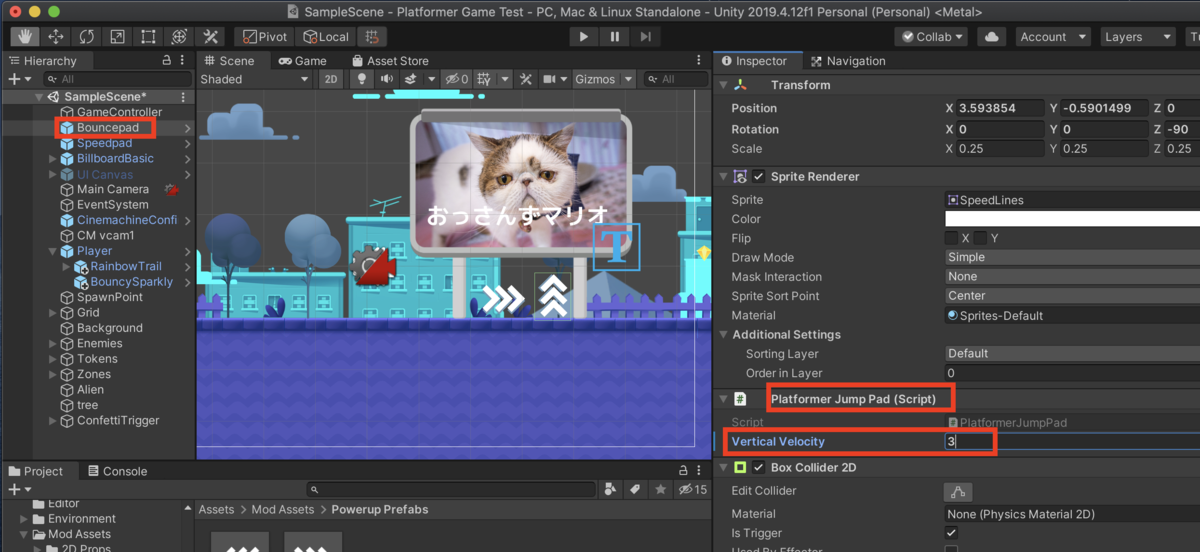The image size is (1200, 552).
Task: Toggle scene effects icon
Action: [410, 79]
